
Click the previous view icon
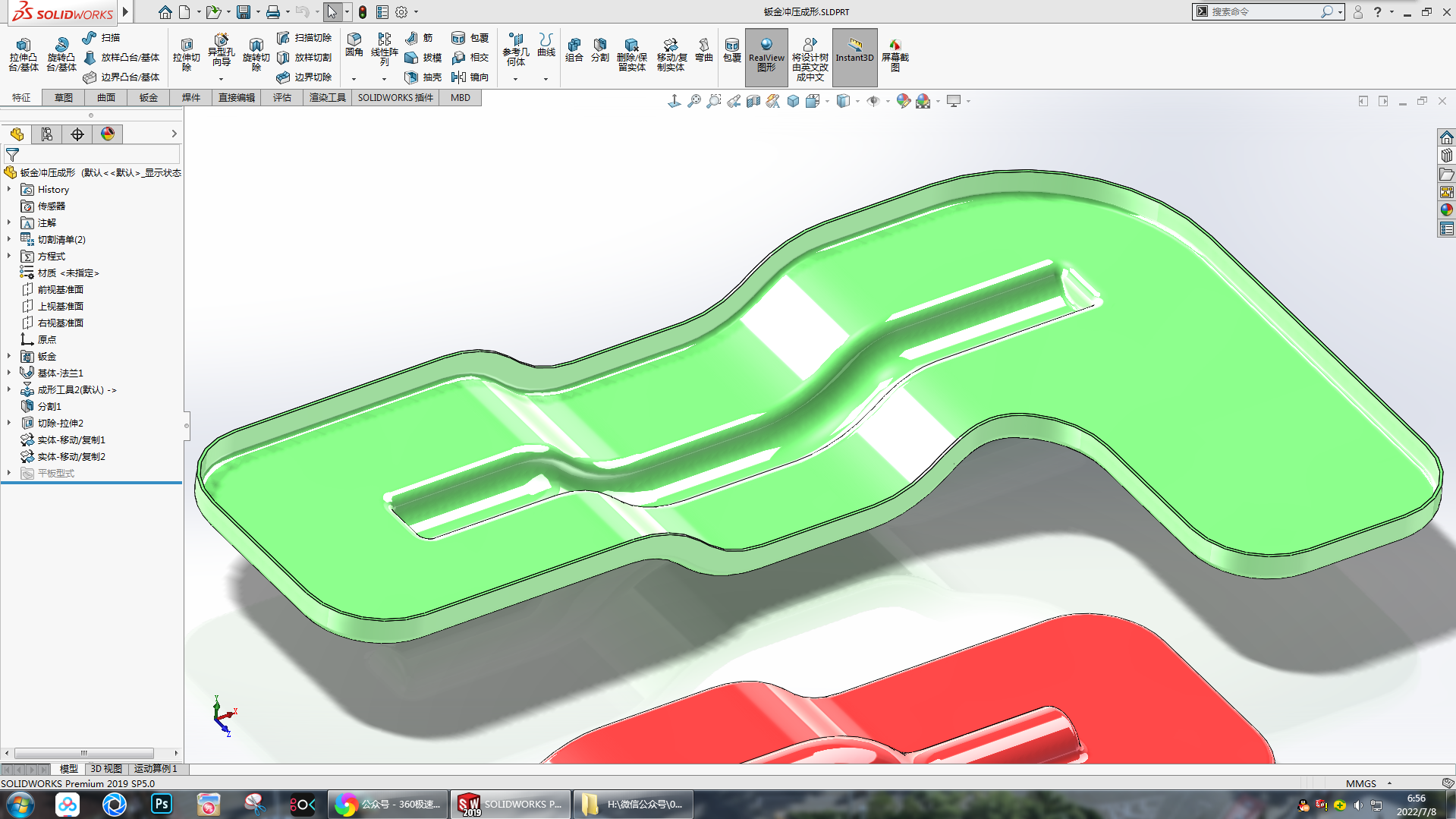point(734,101)
